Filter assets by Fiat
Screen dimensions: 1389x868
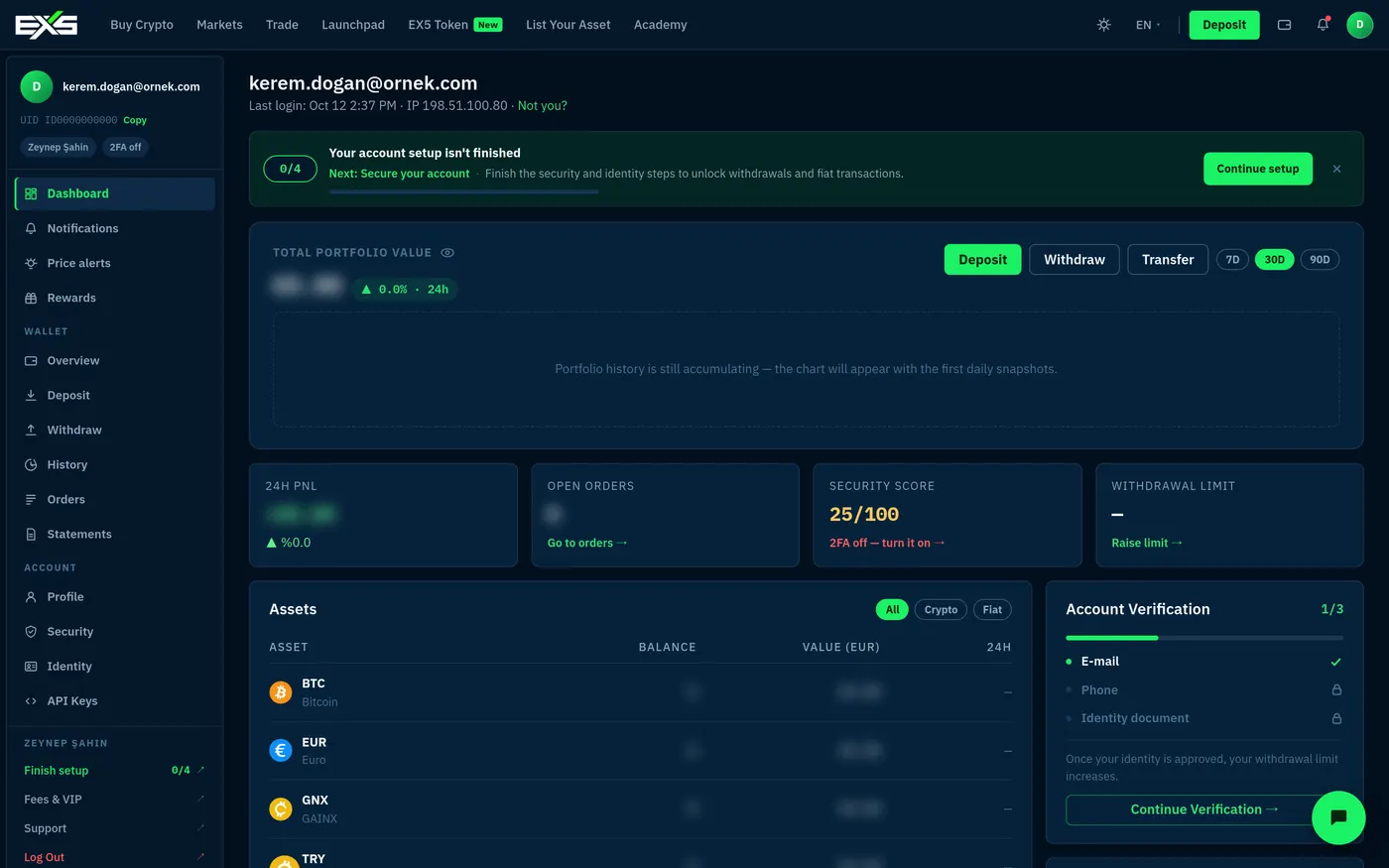(x=992, y=609)
